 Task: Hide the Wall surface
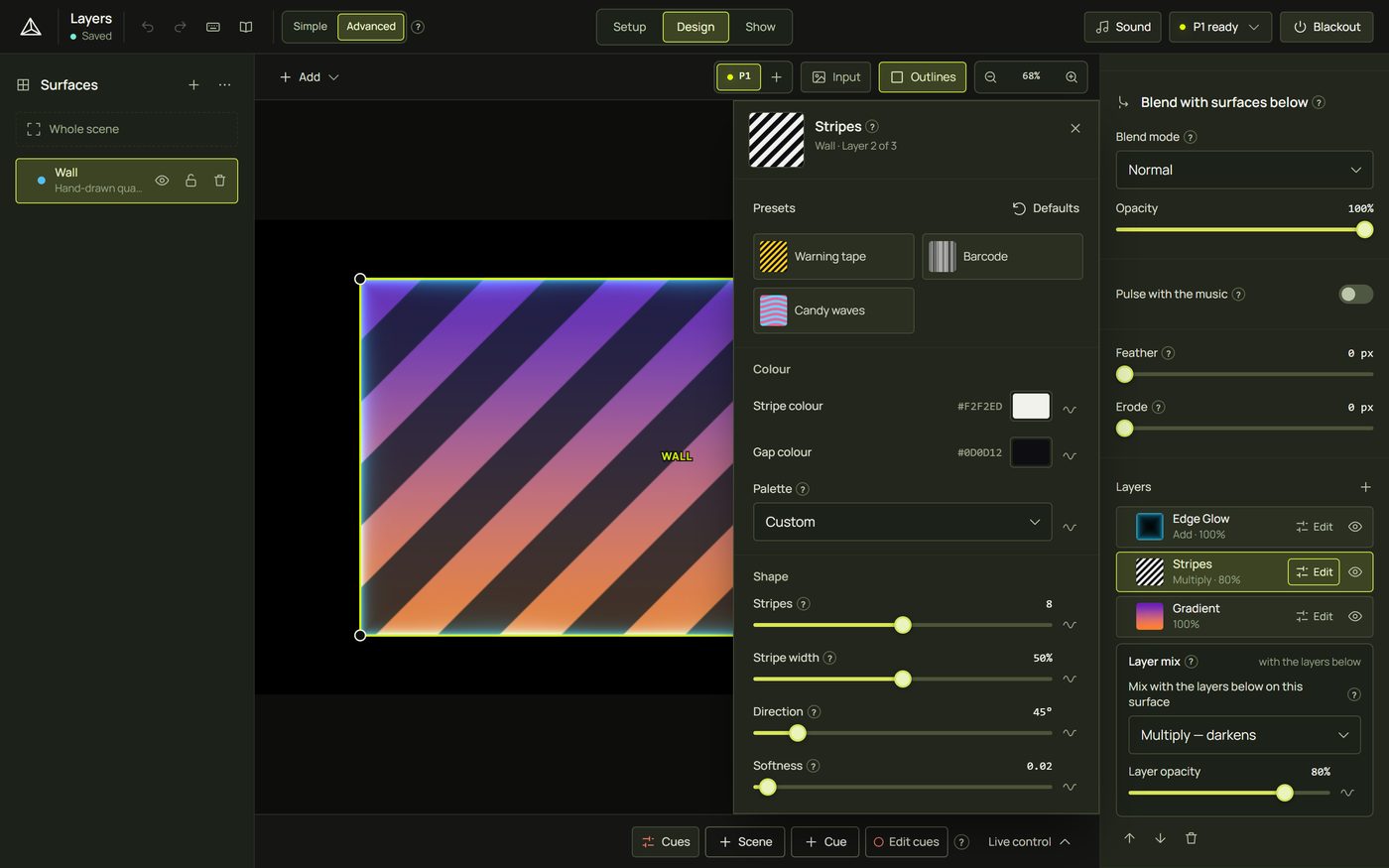(162, 181)
